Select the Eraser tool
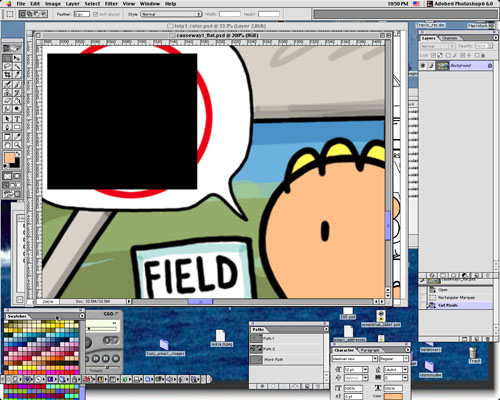The width and height of the screenshot is (500, 400). [7, 101]
